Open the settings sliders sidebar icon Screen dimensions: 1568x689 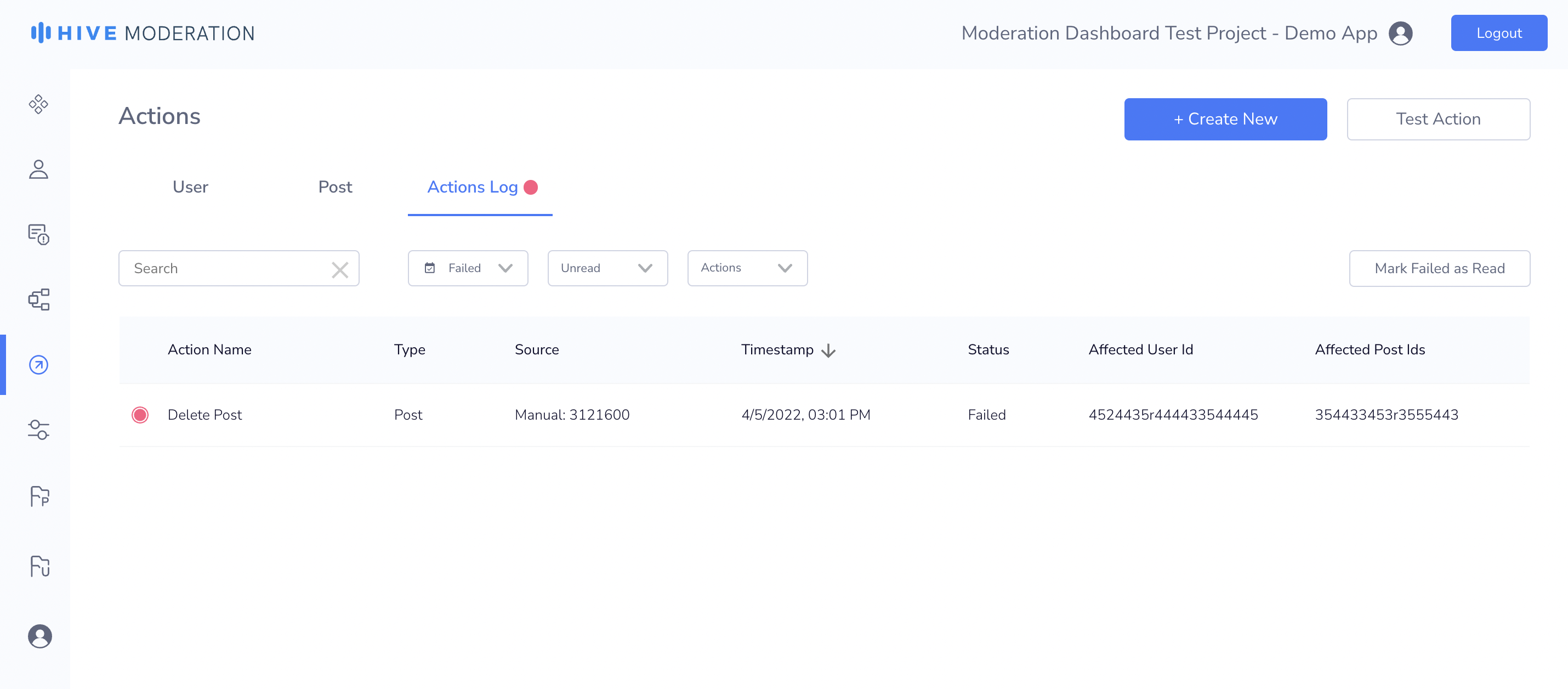[x=38, y=430]
